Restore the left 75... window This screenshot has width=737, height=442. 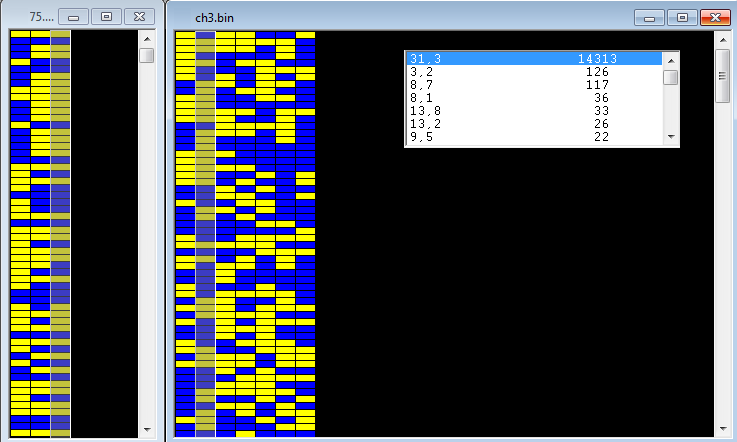[x=106, y=17]
